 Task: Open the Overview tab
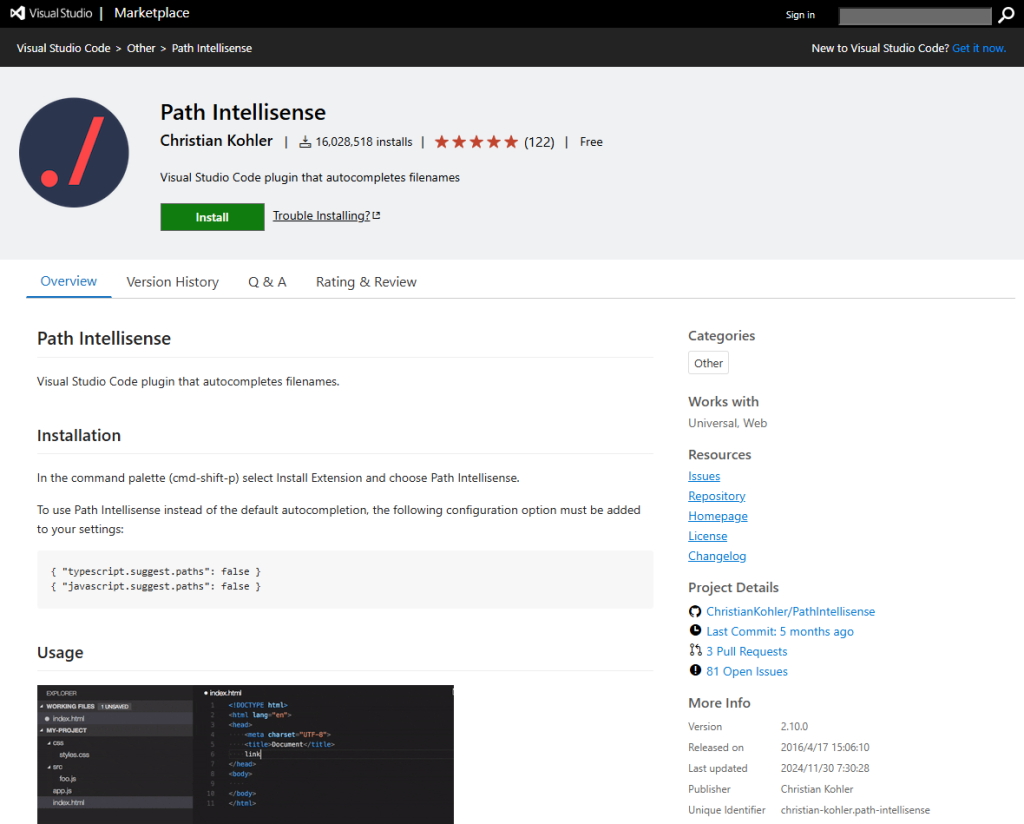point(69,281)
